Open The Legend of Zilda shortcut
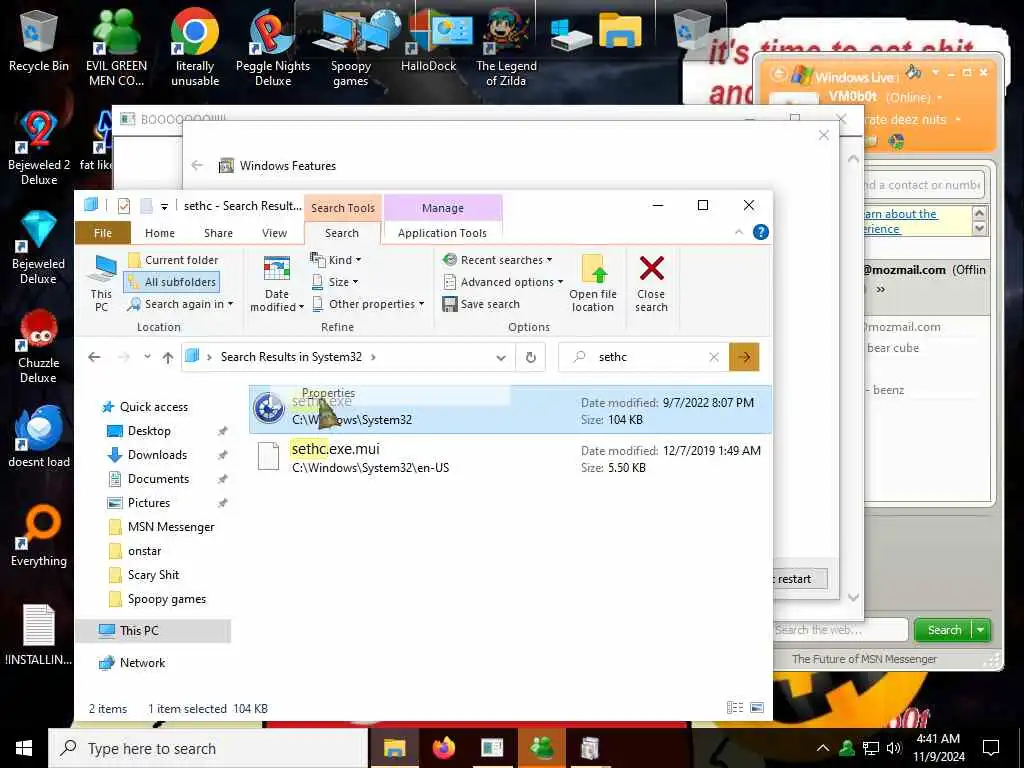The image size is (1024, 768). 506,47
